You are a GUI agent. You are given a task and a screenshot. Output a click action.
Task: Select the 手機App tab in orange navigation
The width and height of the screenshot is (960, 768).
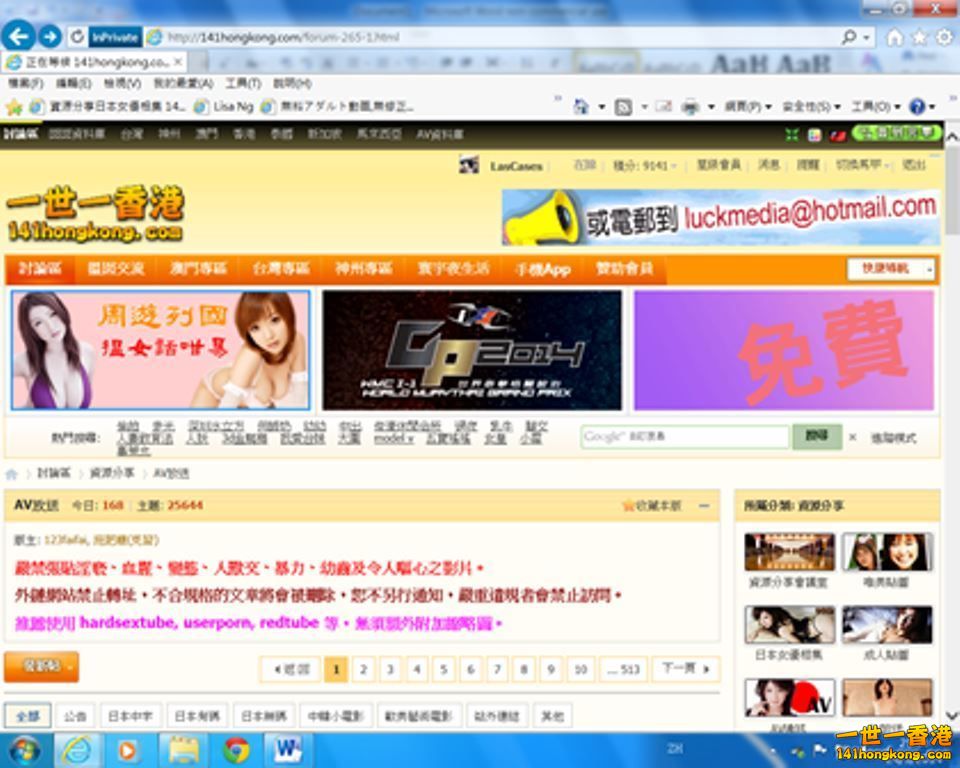542,268
